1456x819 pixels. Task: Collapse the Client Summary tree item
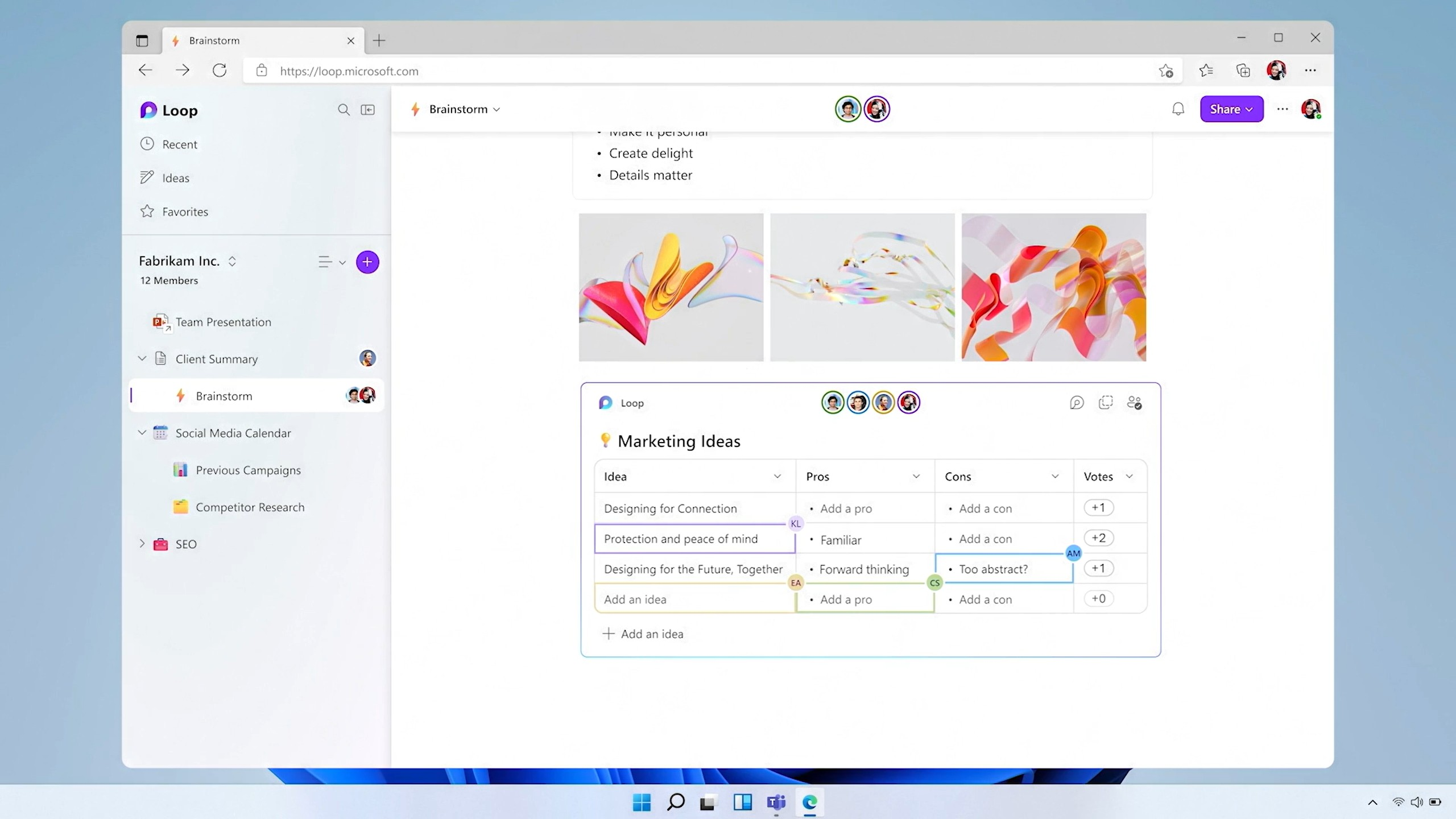click(142, 358)
